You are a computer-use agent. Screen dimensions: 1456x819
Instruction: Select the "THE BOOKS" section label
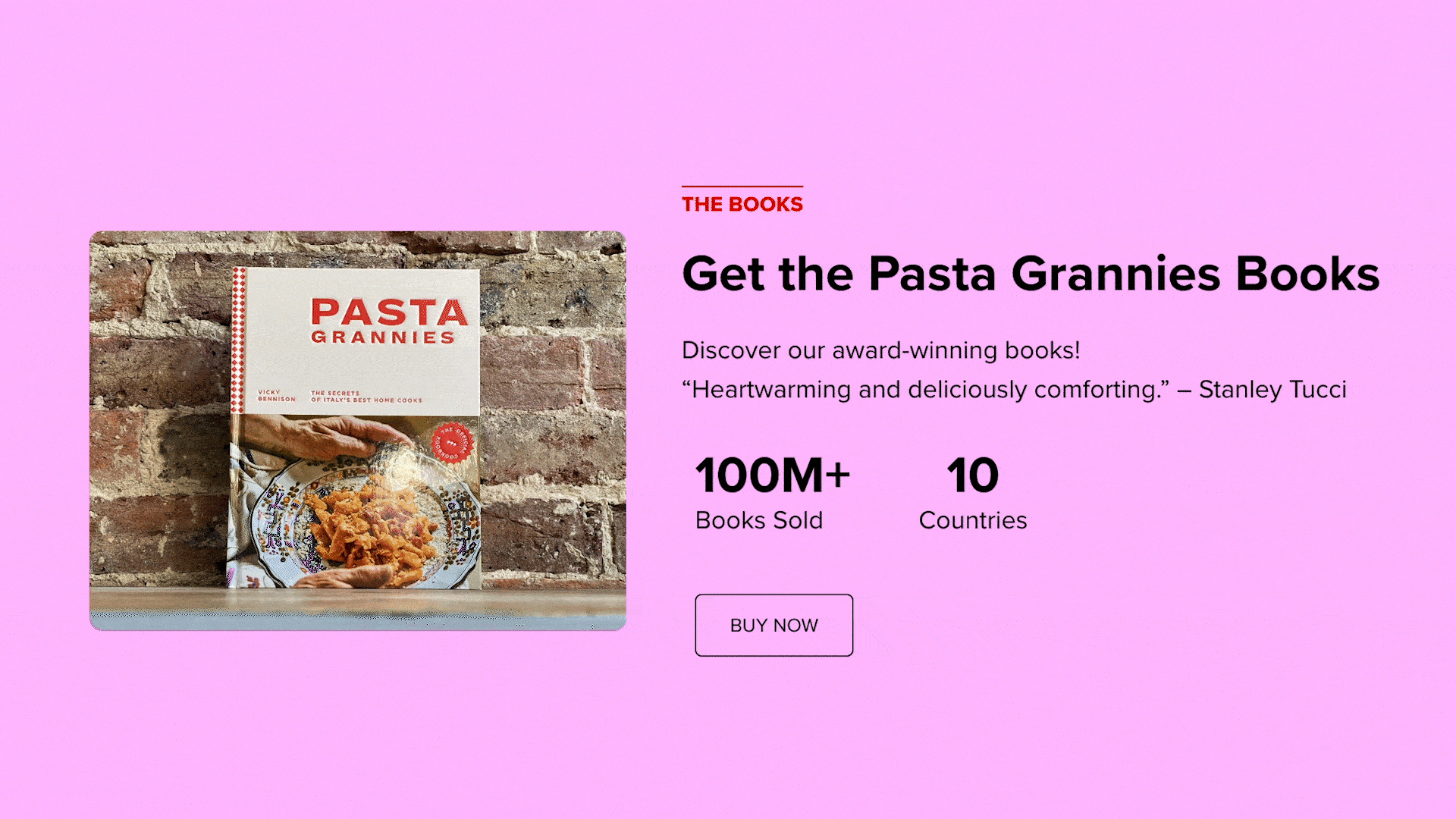pos(742,204)
